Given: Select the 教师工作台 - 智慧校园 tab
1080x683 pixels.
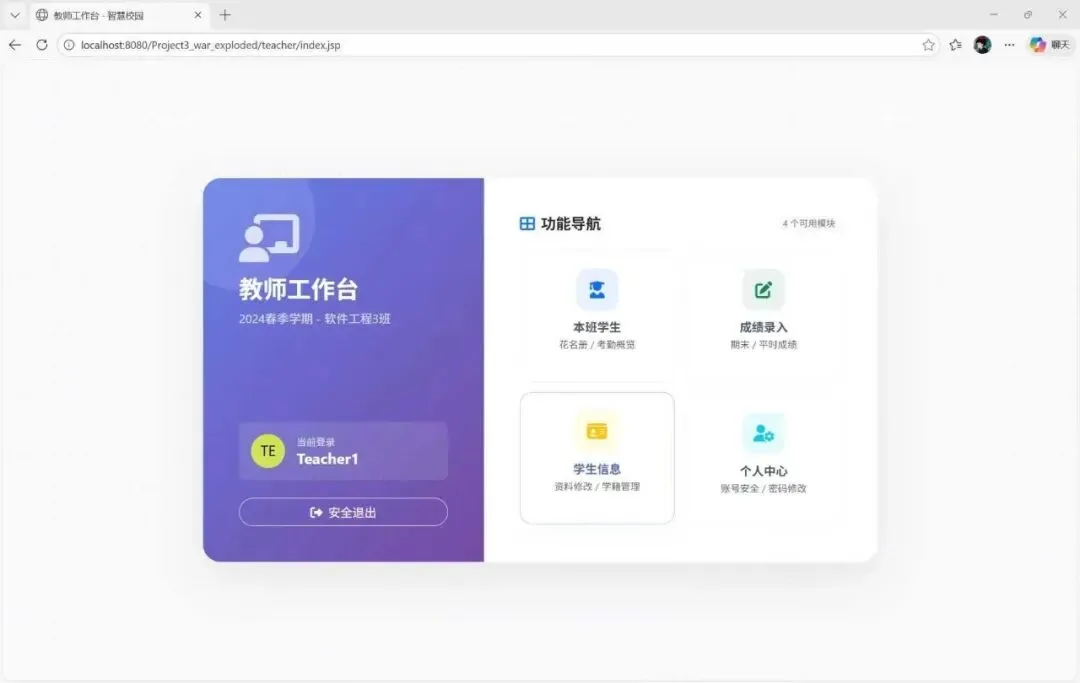Looking at the screenshot, I should coord(120,15).
